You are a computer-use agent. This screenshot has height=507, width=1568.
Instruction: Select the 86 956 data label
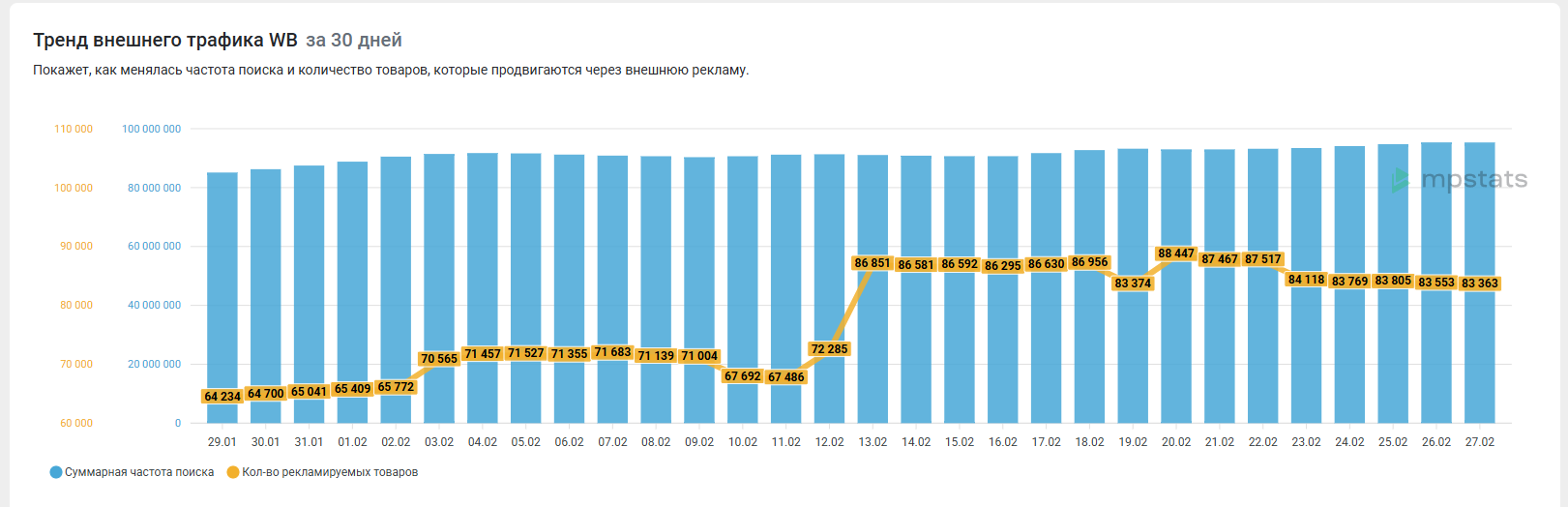1090,262
